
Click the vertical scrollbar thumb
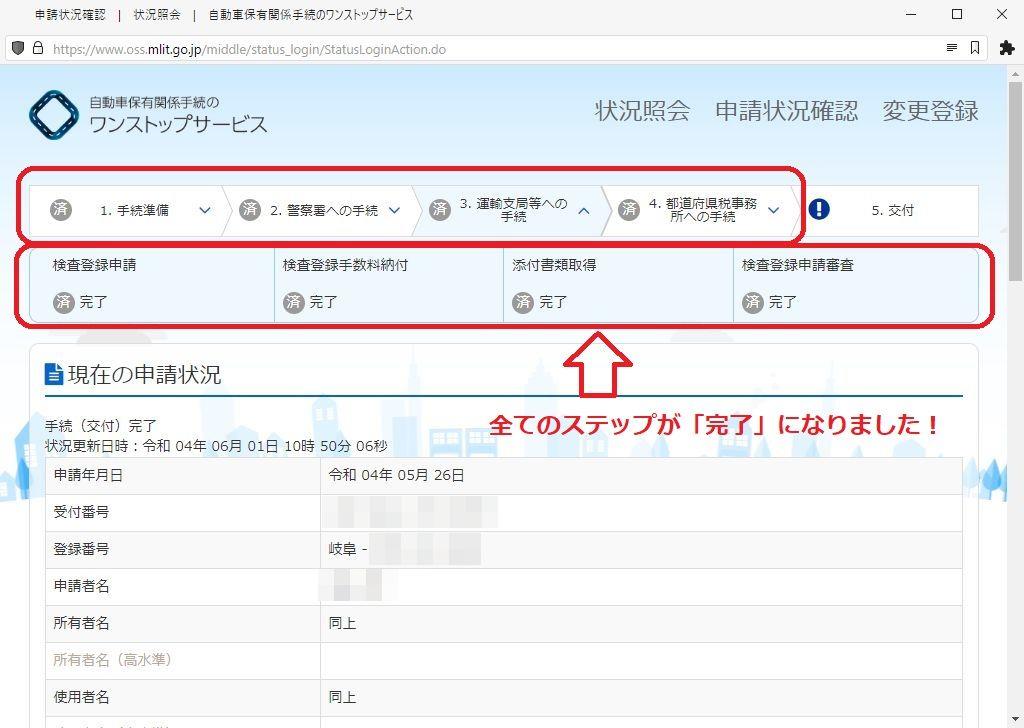click(x=1016, y=181)
